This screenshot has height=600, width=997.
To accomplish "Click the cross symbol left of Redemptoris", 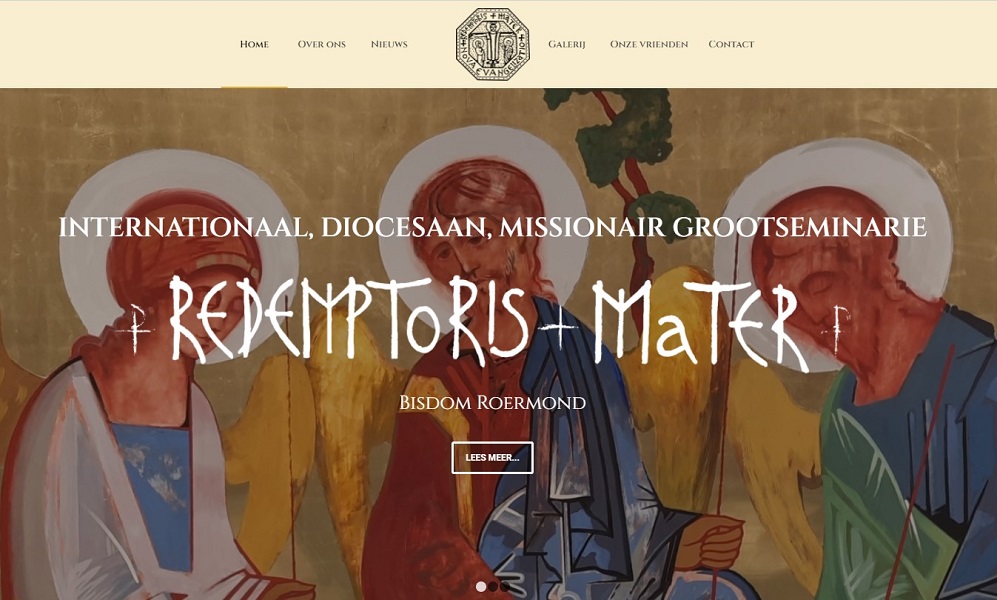I will [135, 329].
